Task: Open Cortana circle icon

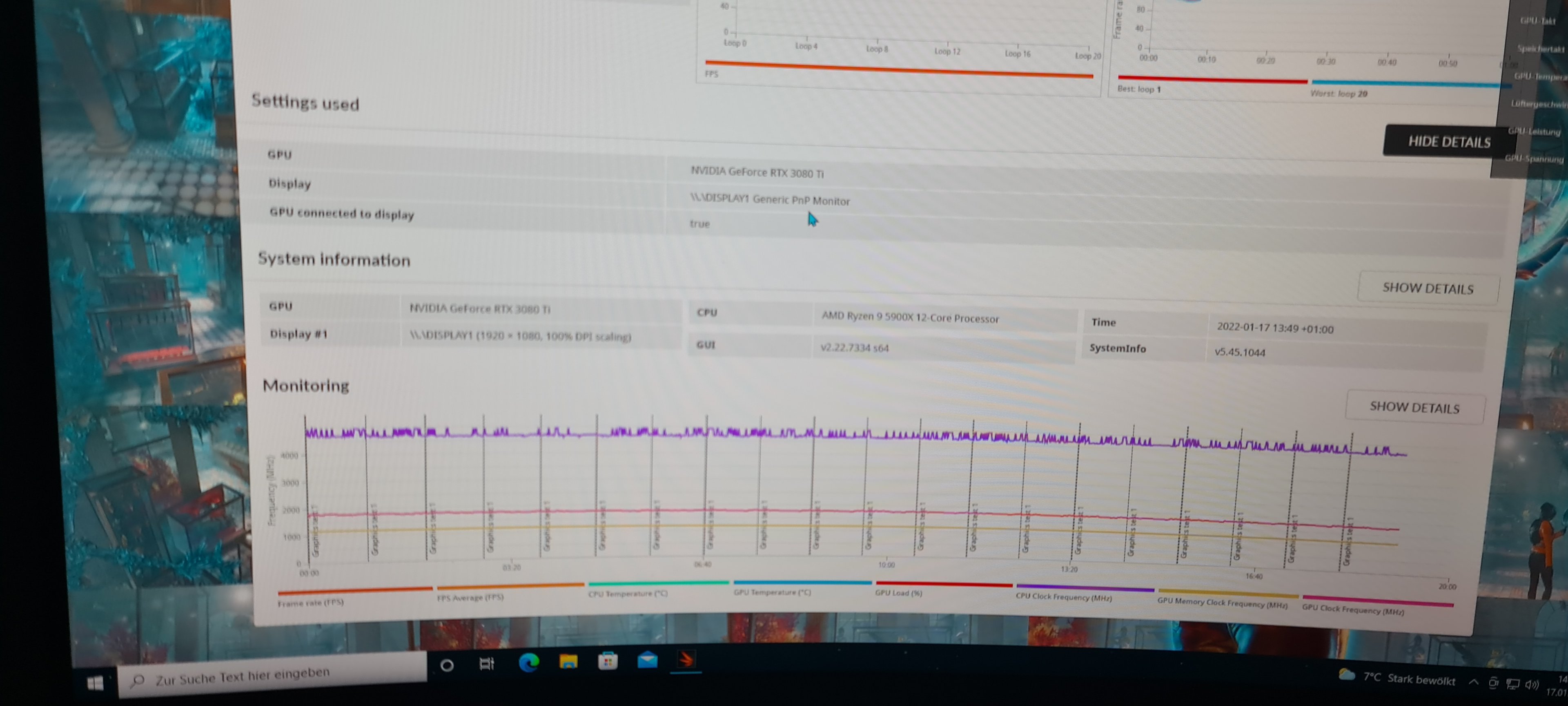Action: pyautogui.click(x=447, y=665)
